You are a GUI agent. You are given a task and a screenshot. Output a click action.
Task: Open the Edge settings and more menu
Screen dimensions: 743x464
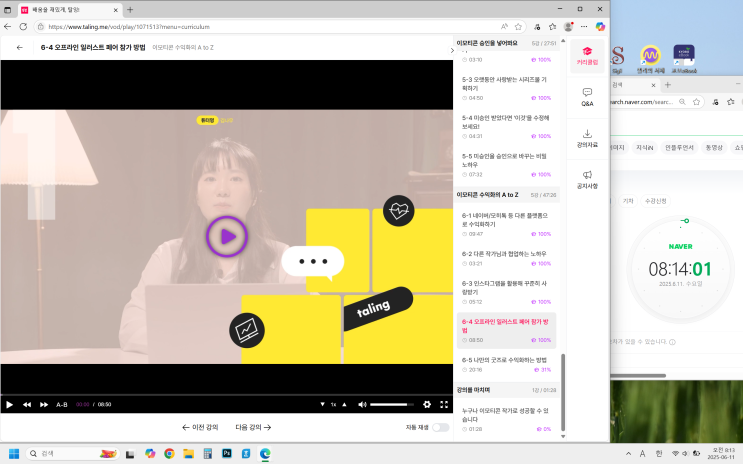584,27
